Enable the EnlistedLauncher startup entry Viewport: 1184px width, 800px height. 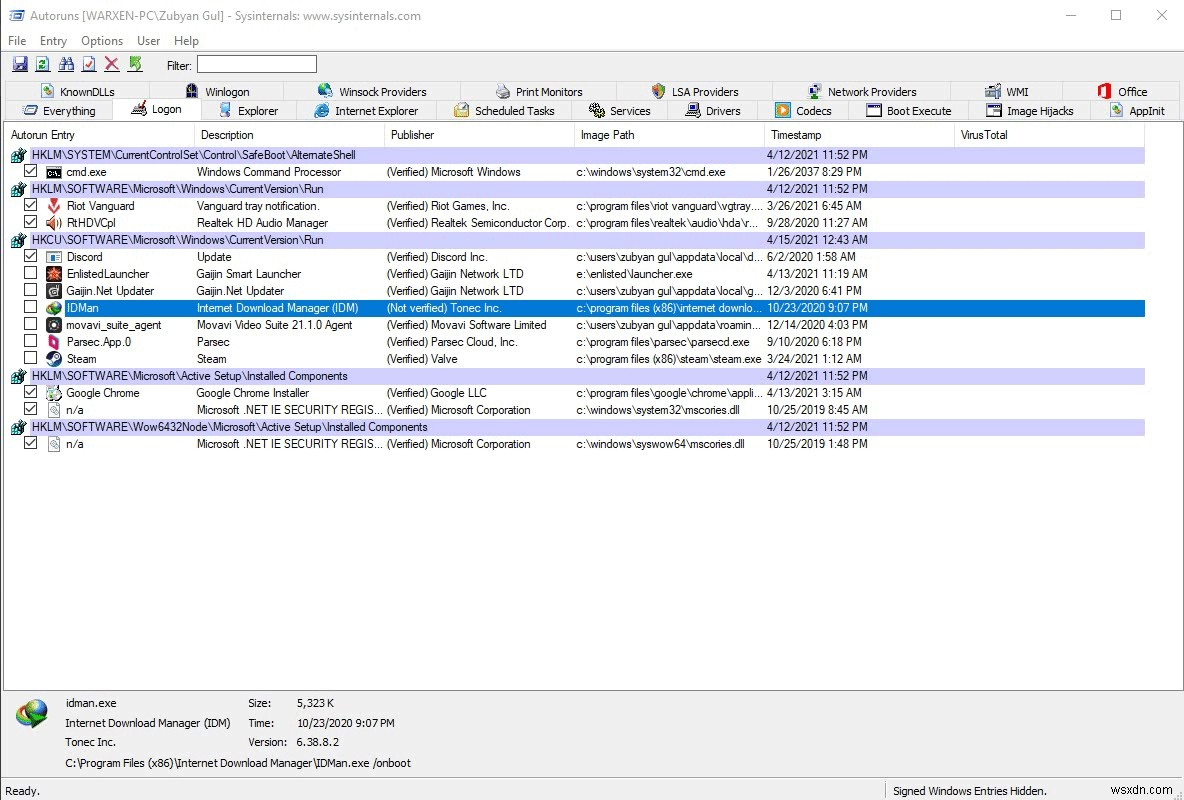(31, 273)
